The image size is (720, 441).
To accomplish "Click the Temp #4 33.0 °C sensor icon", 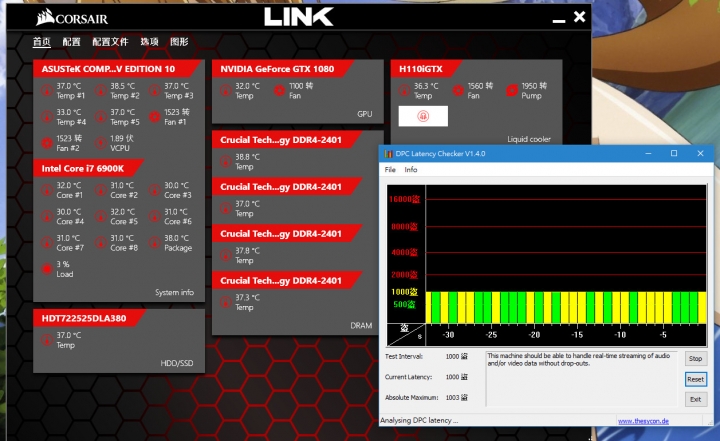I will (47, 117).
